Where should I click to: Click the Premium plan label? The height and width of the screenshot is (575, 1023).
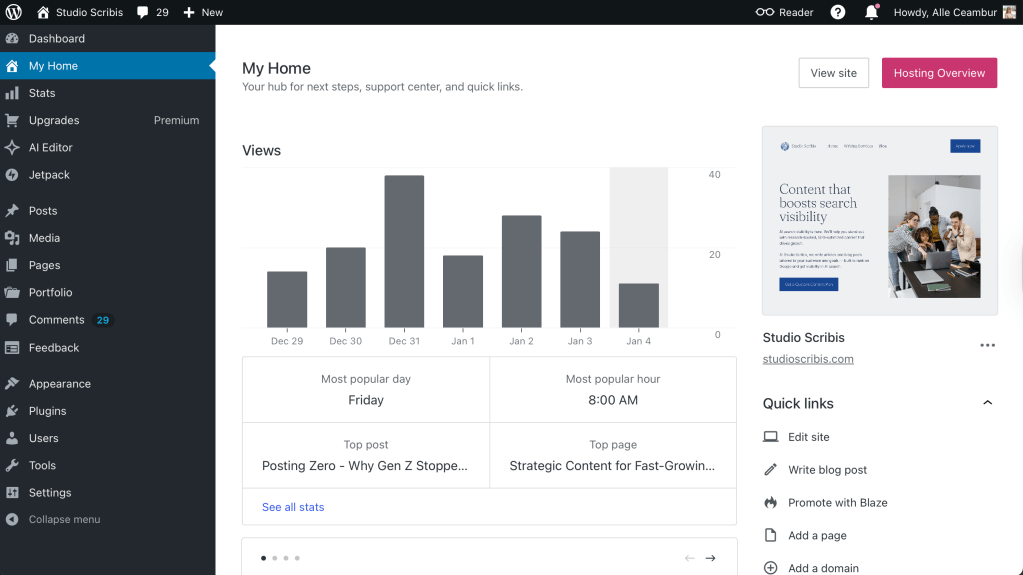point(176,120)
